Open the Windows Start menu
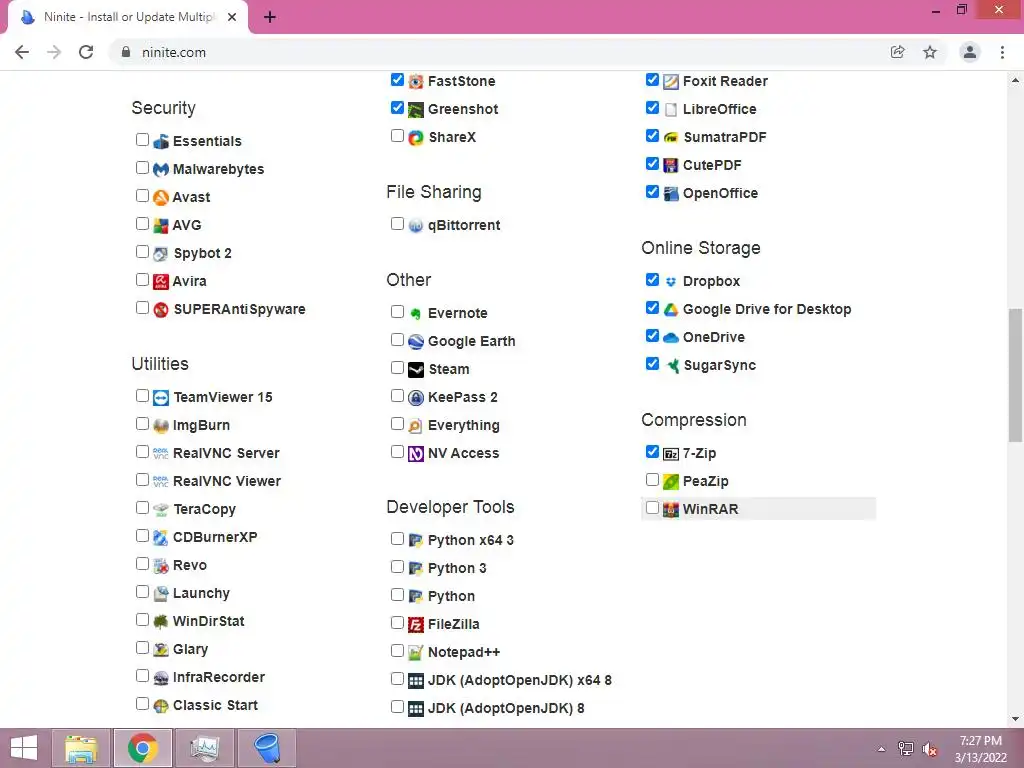This screenshot has height=768, width=1024. [x=24, y=748]
